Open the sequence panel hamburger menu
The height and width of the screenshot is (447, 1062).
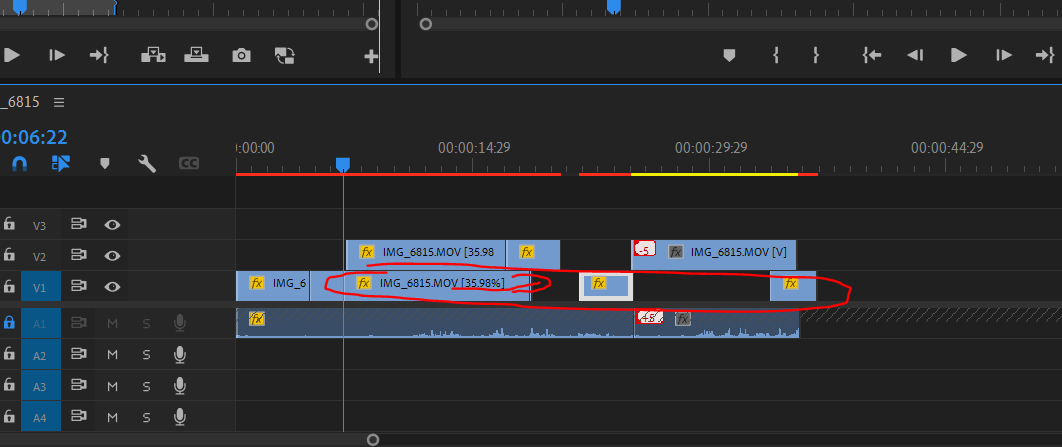(59, 102)
